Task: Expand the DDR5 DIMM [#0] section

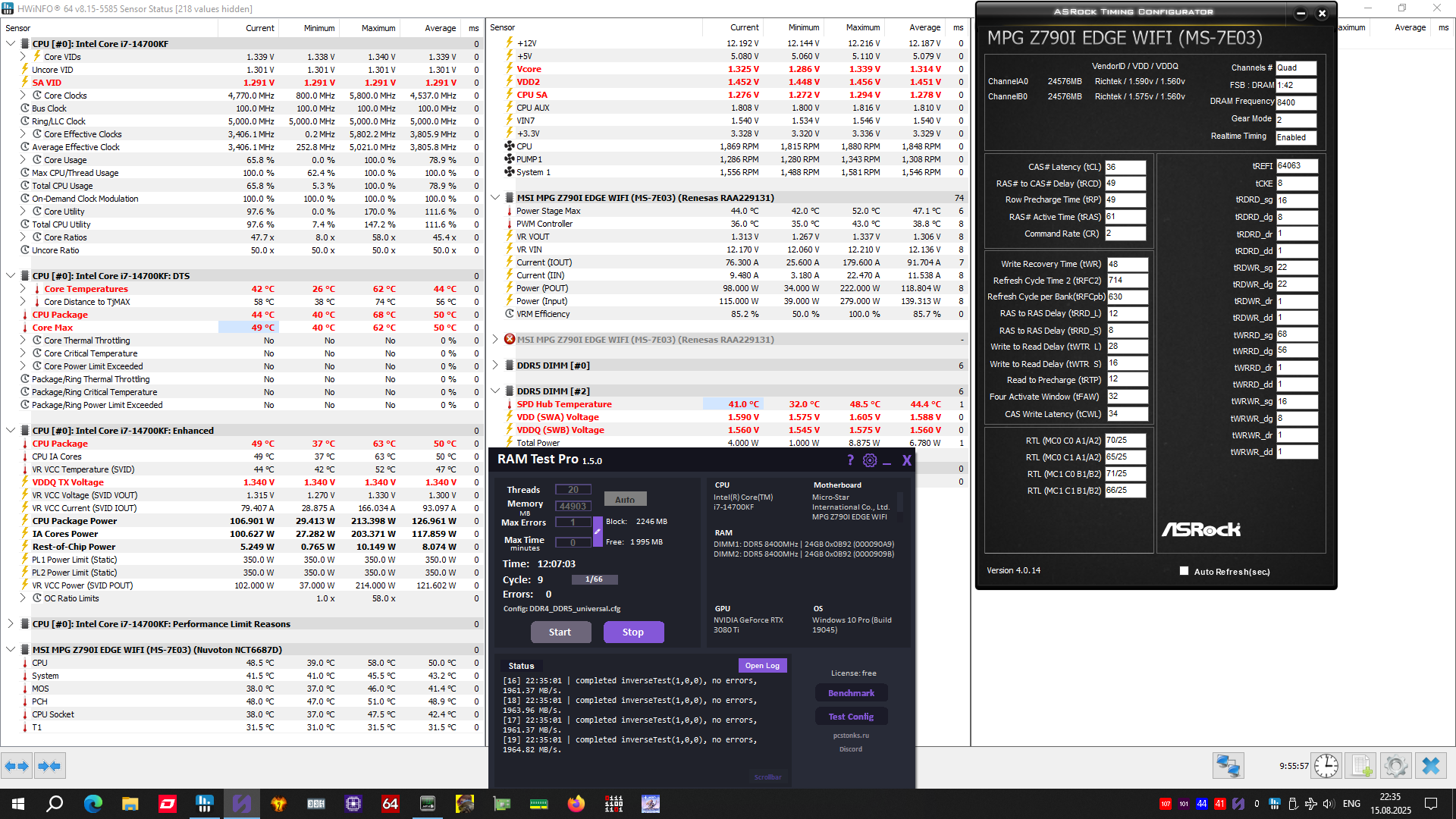Action: point(495,366)
